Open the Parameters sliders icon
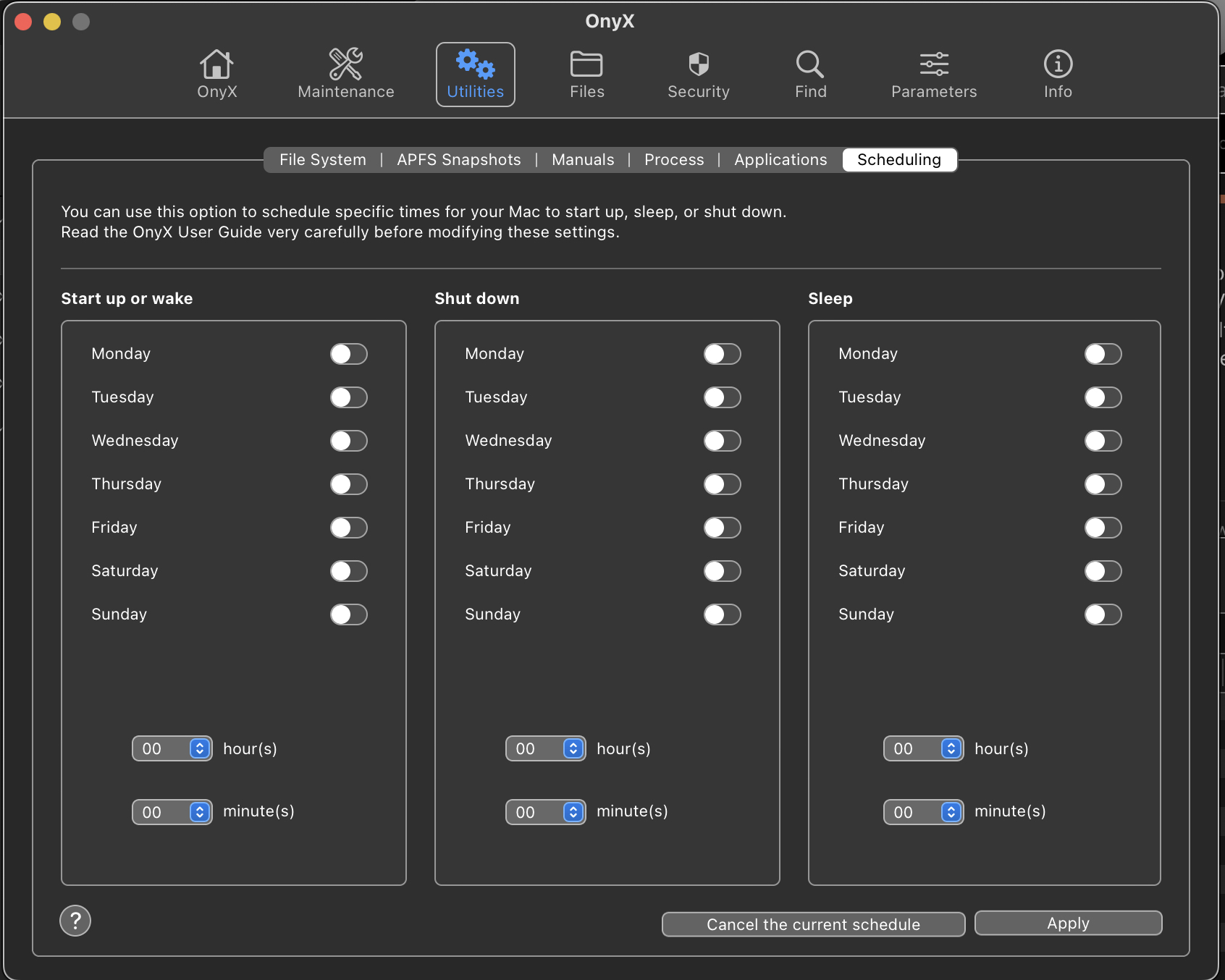This screenshot has width=1225, height=980. (934, 64)
